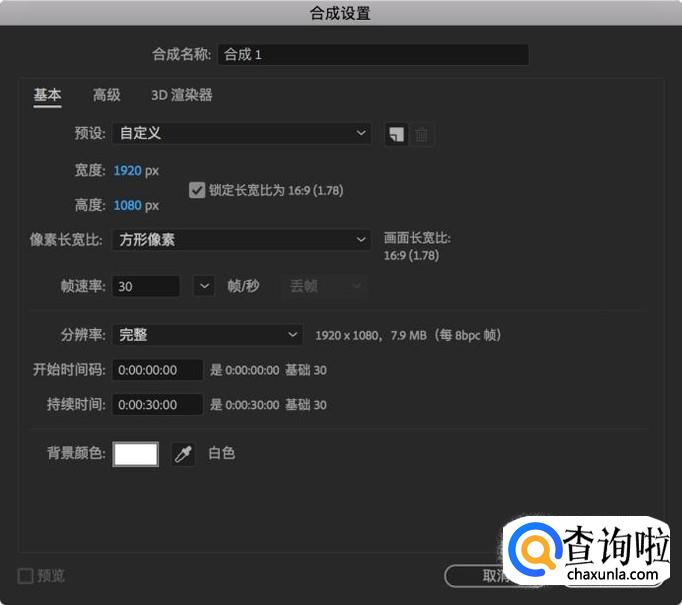The width and height of the screenshot is (682, 605).
Task: Open the white background color swatch
Action: [136, 454]
